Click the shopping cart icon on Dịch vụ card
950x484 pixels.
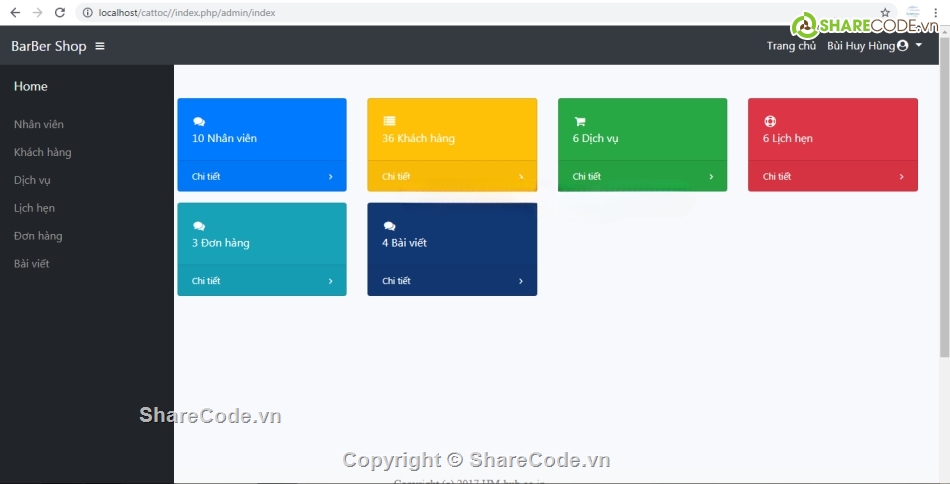pos(579,121)
